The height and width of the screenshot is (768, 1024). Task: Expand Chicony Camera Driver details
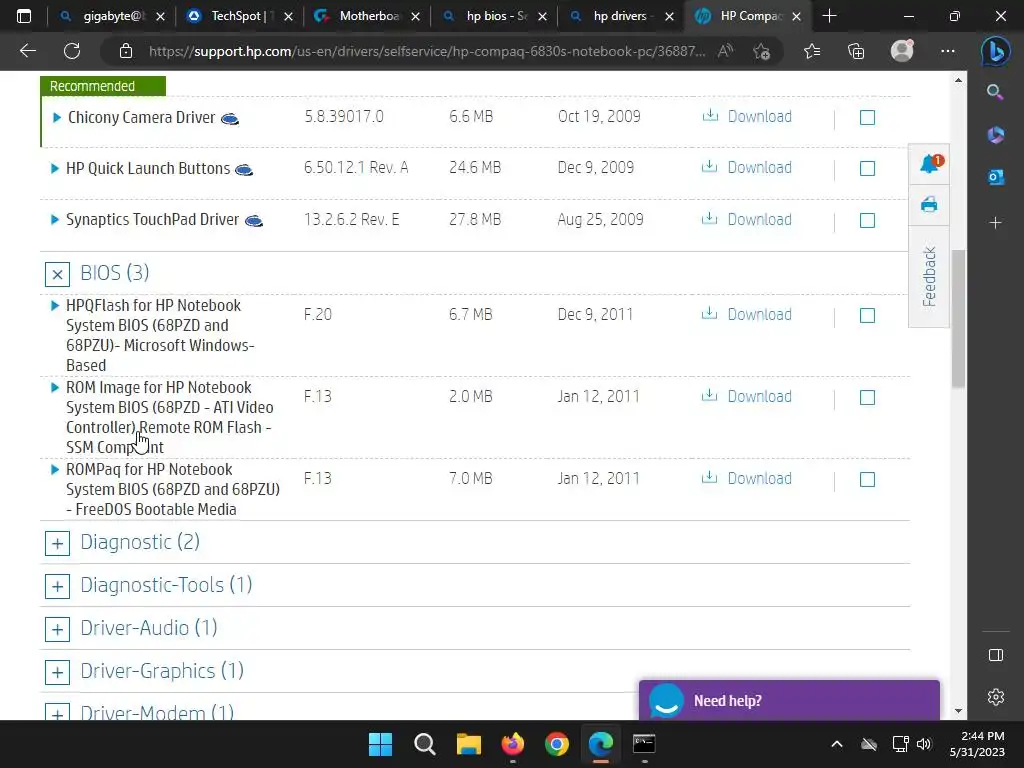click(x=57, y=118)
